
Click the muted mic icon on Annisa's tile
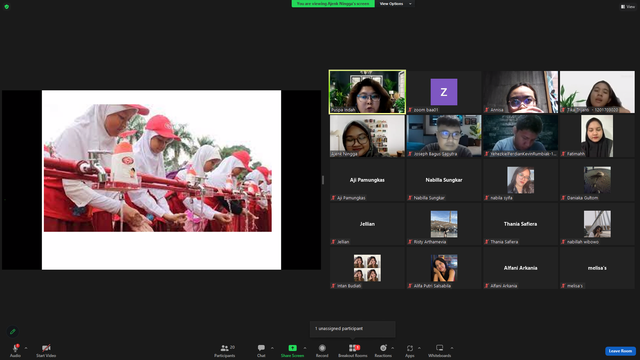click(487, 110)
